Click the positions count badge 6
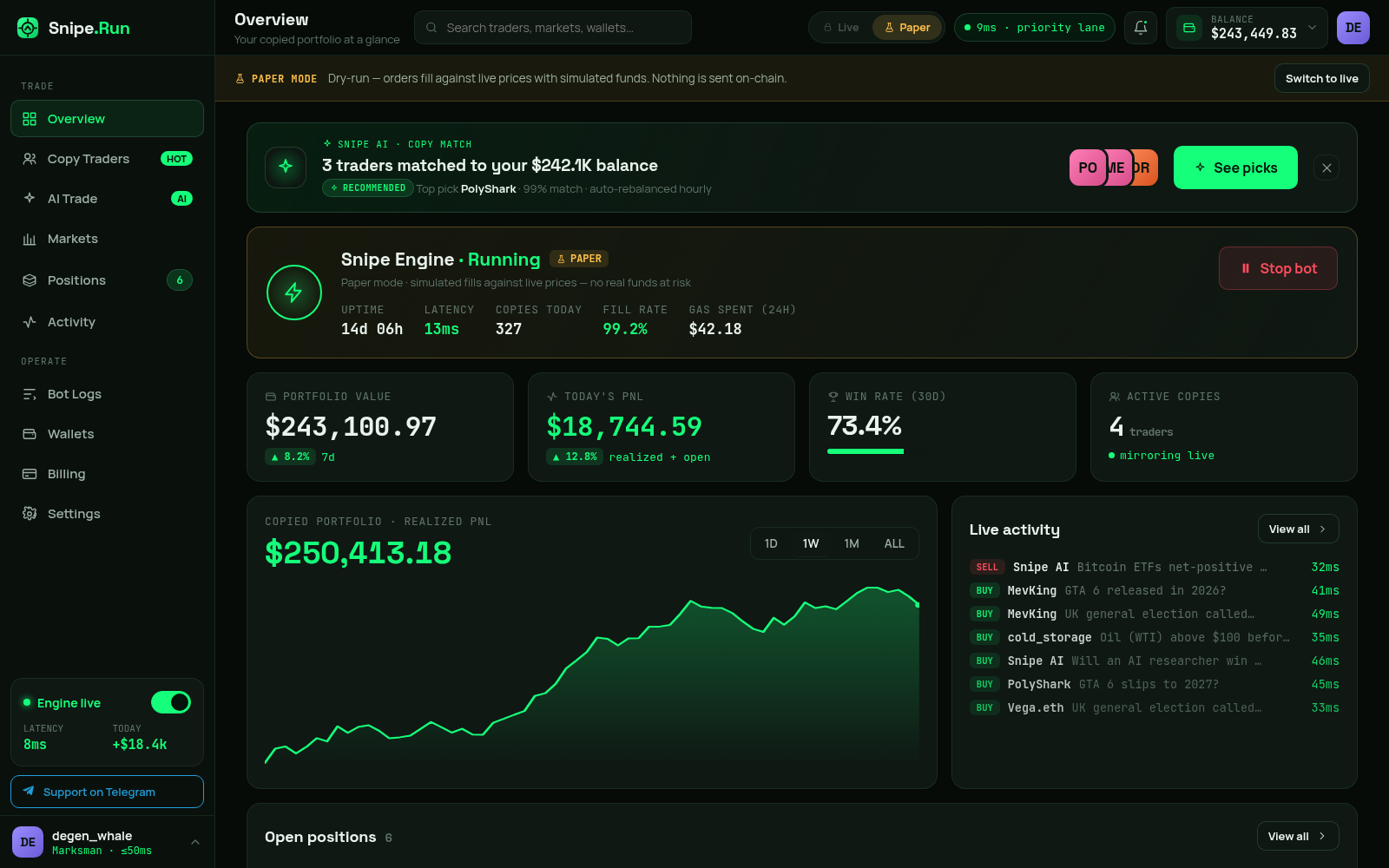This screenshot has width=1389, height=868. 180,280
